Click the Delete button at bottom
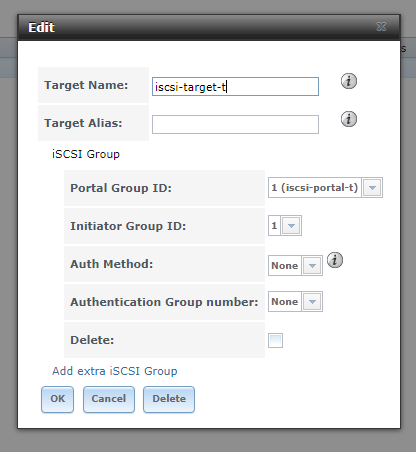The width and height of the screenshot is (416, 452). [x=169, y=399]
